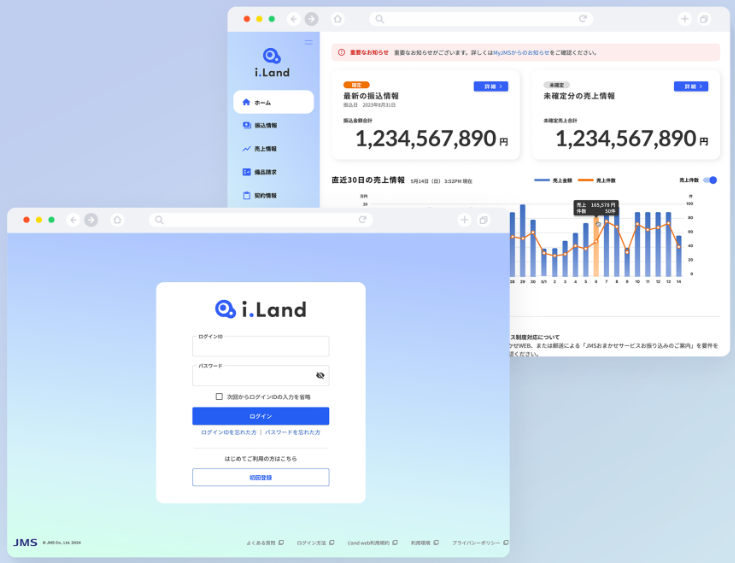The height and width of the screenshot is (563, 735).
Task: Show tab overview in the dashboard window
Action: [x=704, y=19]
